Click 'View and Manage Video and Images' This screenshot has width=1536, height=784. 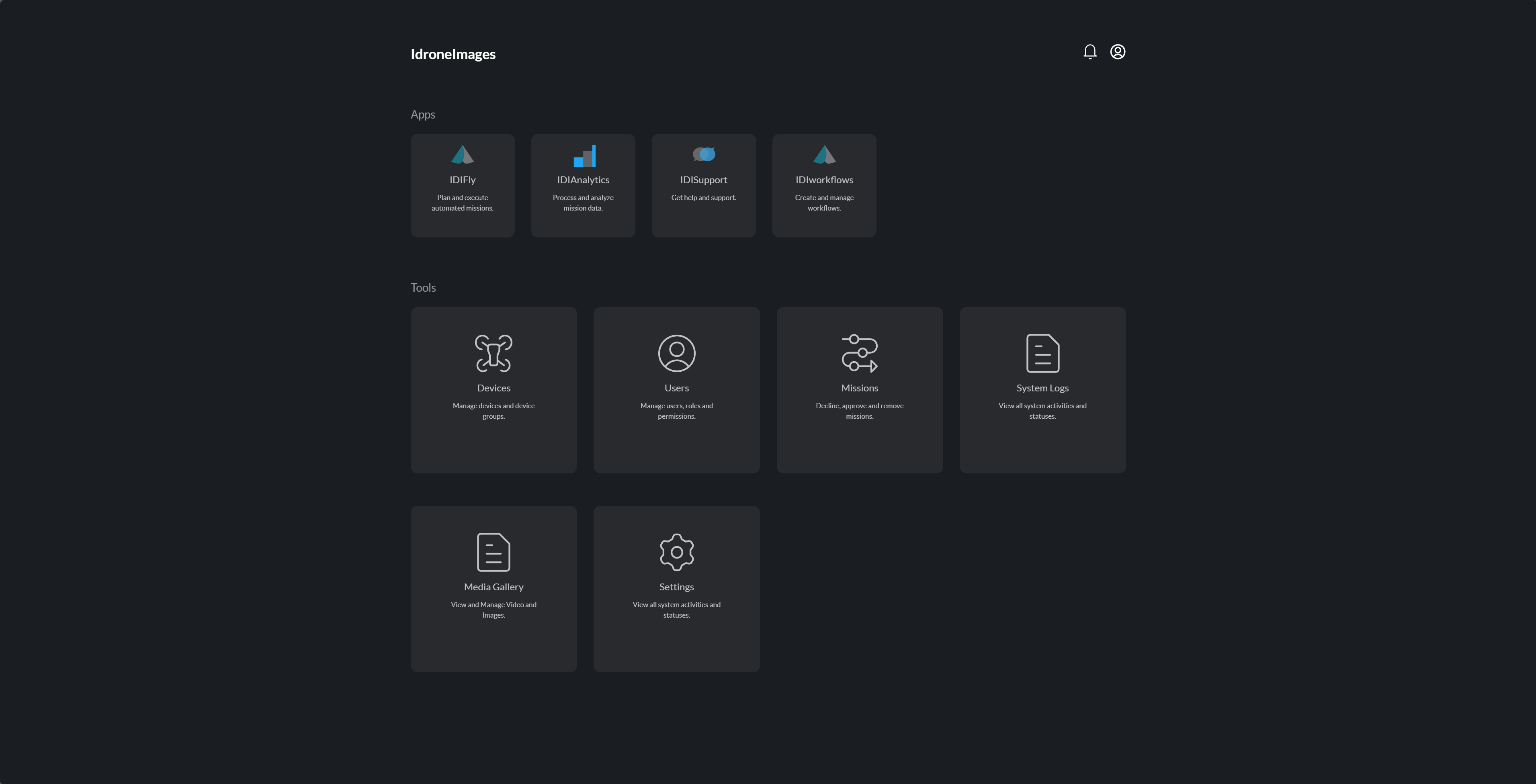(493, 610)
